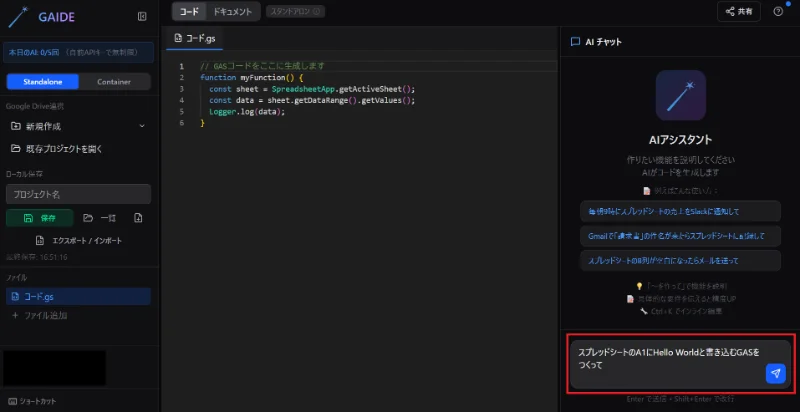This screenshot has height=412, width=800.
Task: Click the 共有 share button
Action: point(739,12)
